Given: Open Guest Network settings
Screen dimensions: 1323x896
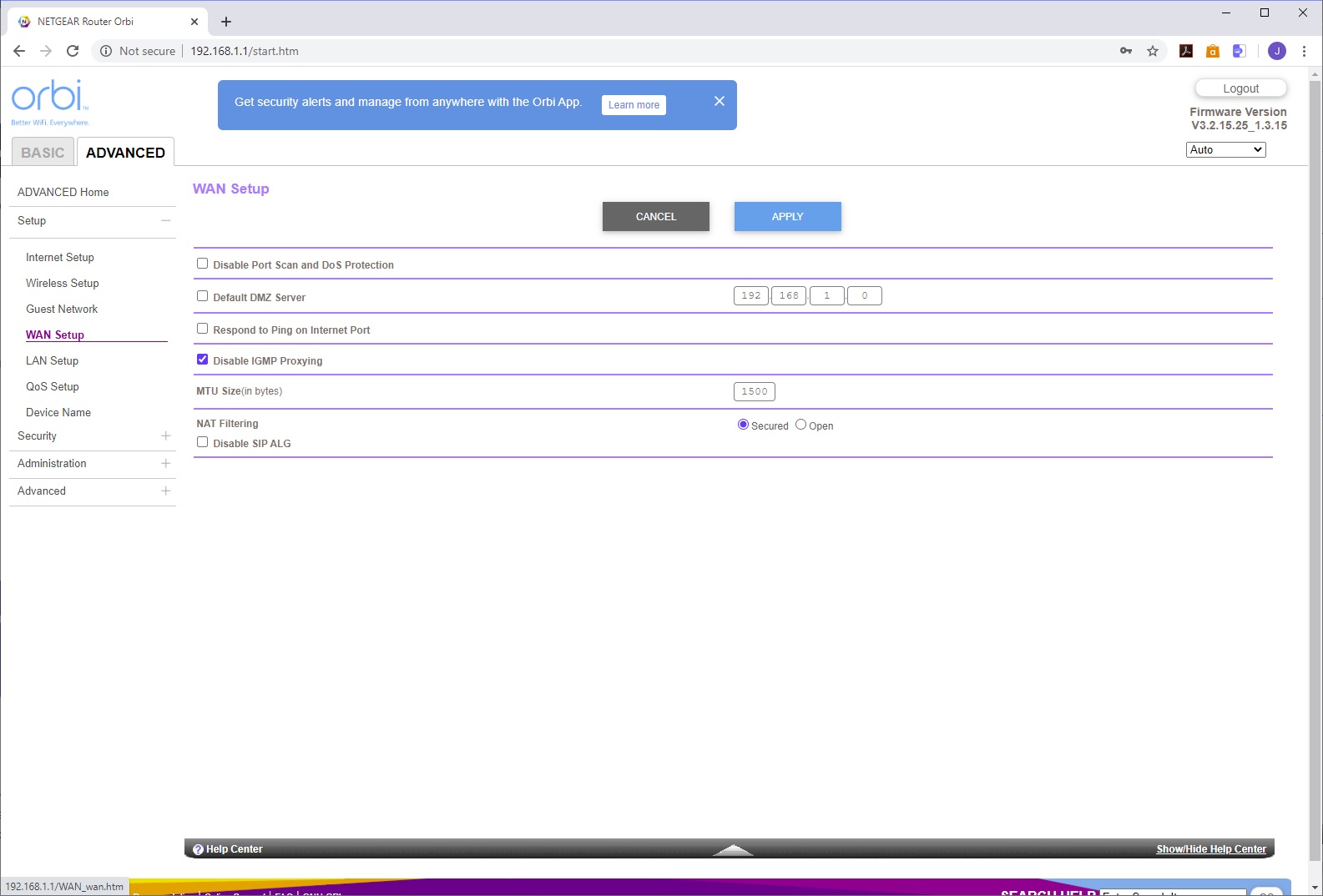Looking at the screenshot, I should click(62, 309).
